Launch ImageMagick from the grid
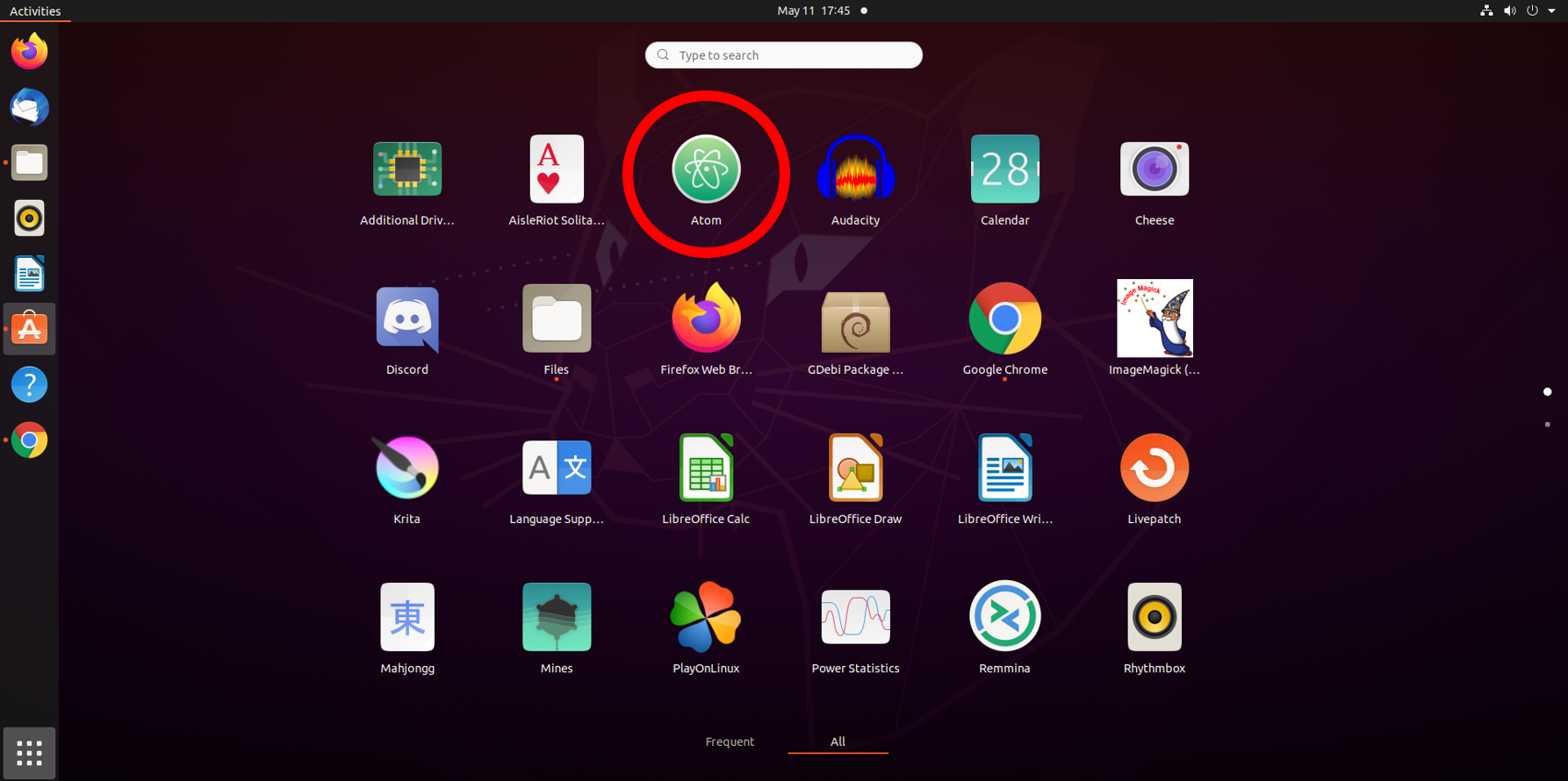Screen dimensions: 1568x781 click(x=1154, y=319)
